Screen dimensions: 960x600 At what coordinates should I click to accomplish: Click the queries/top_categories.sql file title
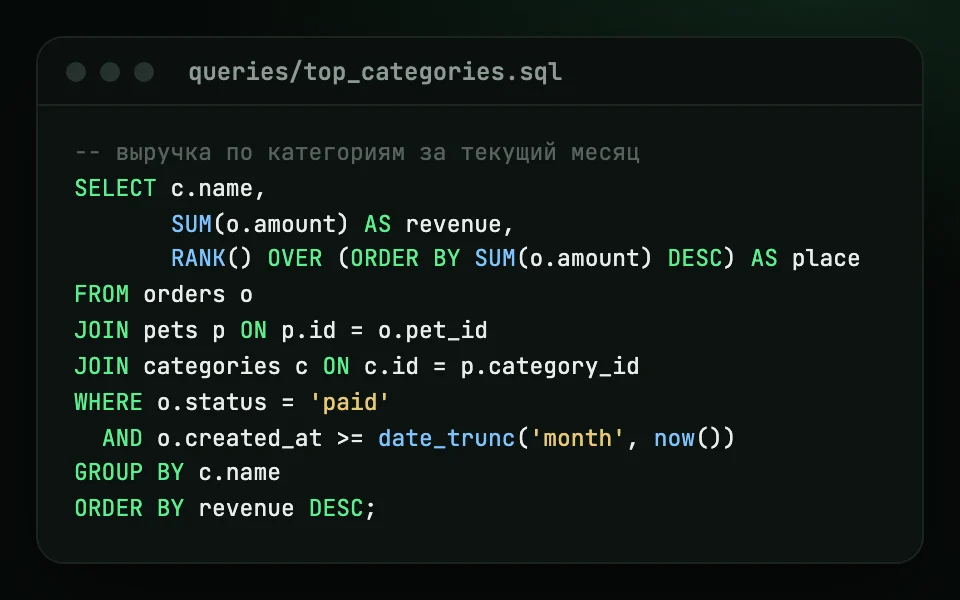[375, 72]
